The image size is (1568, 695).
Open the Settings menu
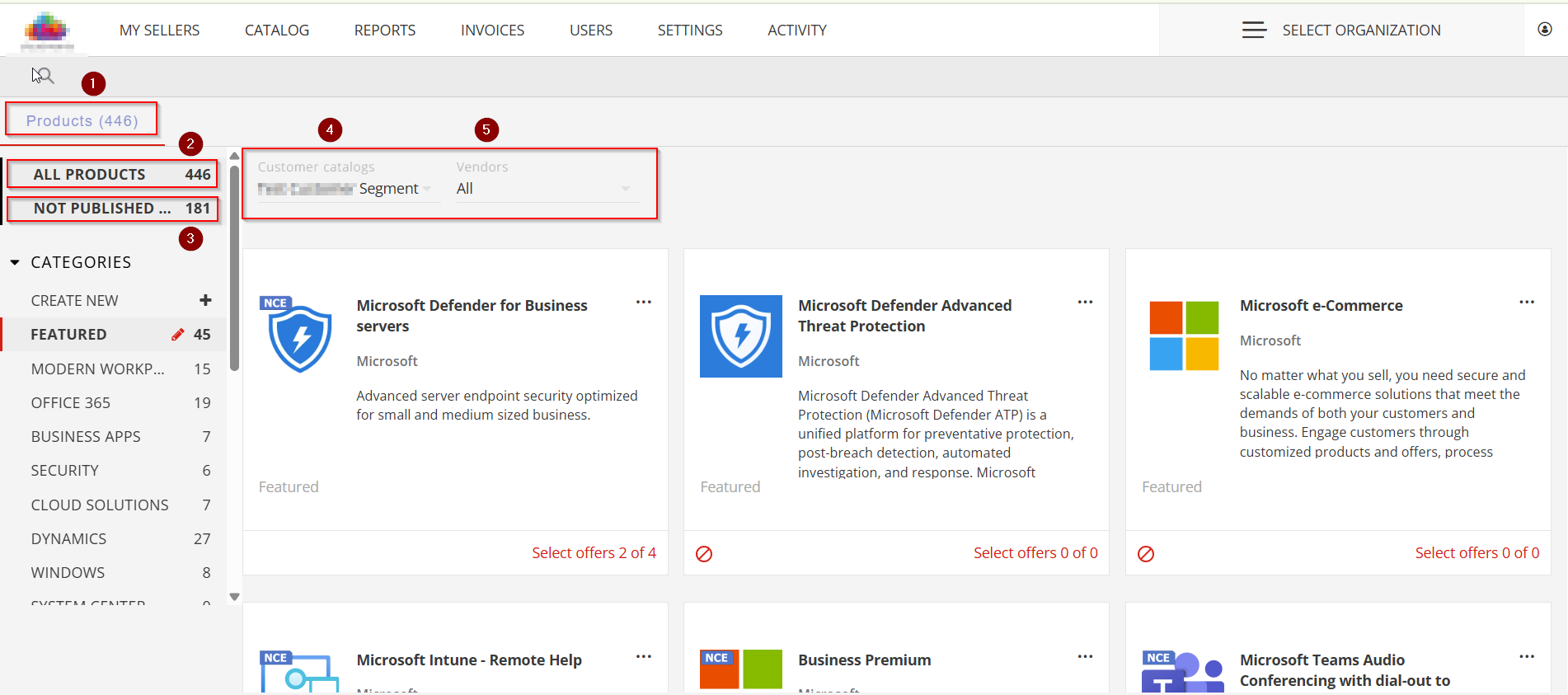point(690,31)
